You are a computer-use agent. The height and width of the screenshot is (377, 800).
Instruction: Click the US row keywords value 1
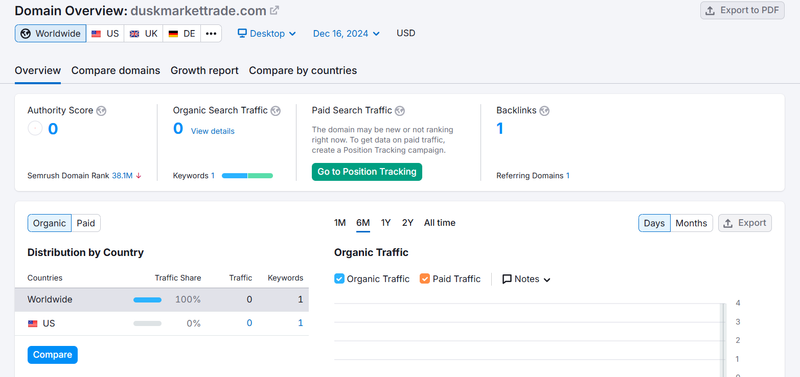(301, 323)
